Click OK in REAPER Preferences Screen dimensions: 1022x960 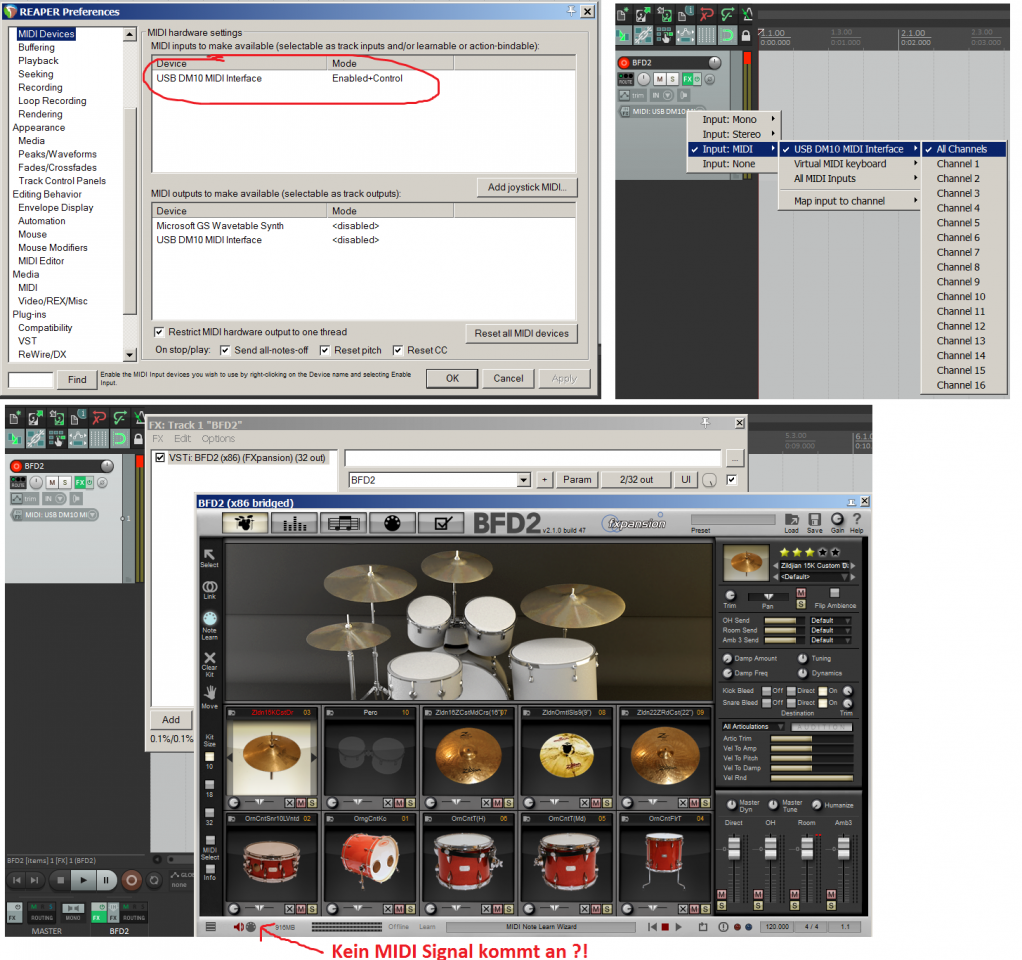point(452,378)
